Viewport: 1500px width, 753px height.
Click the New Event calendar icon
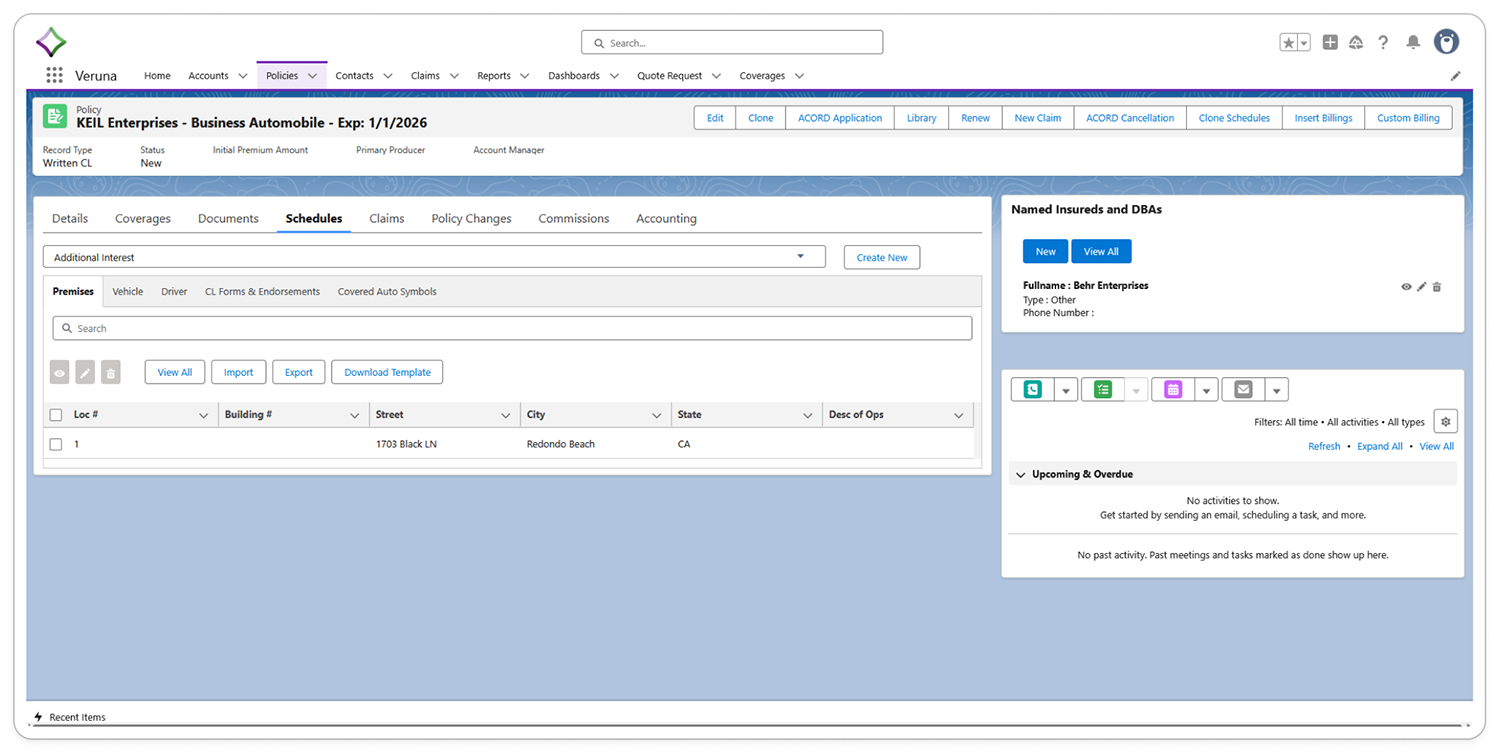1173,390
